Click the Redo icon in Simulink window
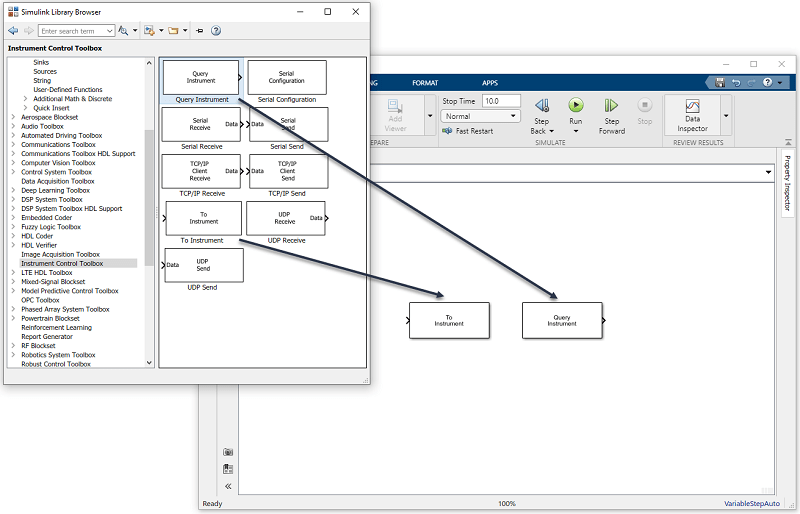 [x=751, y=82]
